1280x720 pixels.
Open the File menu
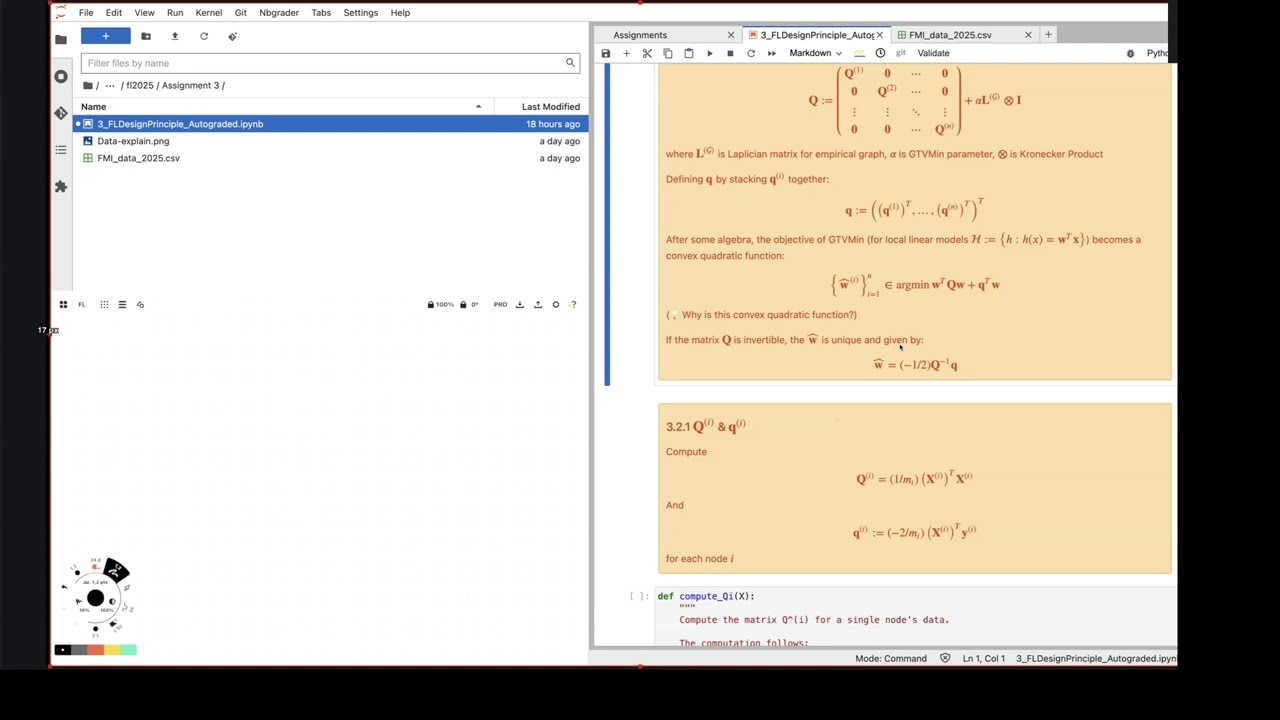point(86,12)
